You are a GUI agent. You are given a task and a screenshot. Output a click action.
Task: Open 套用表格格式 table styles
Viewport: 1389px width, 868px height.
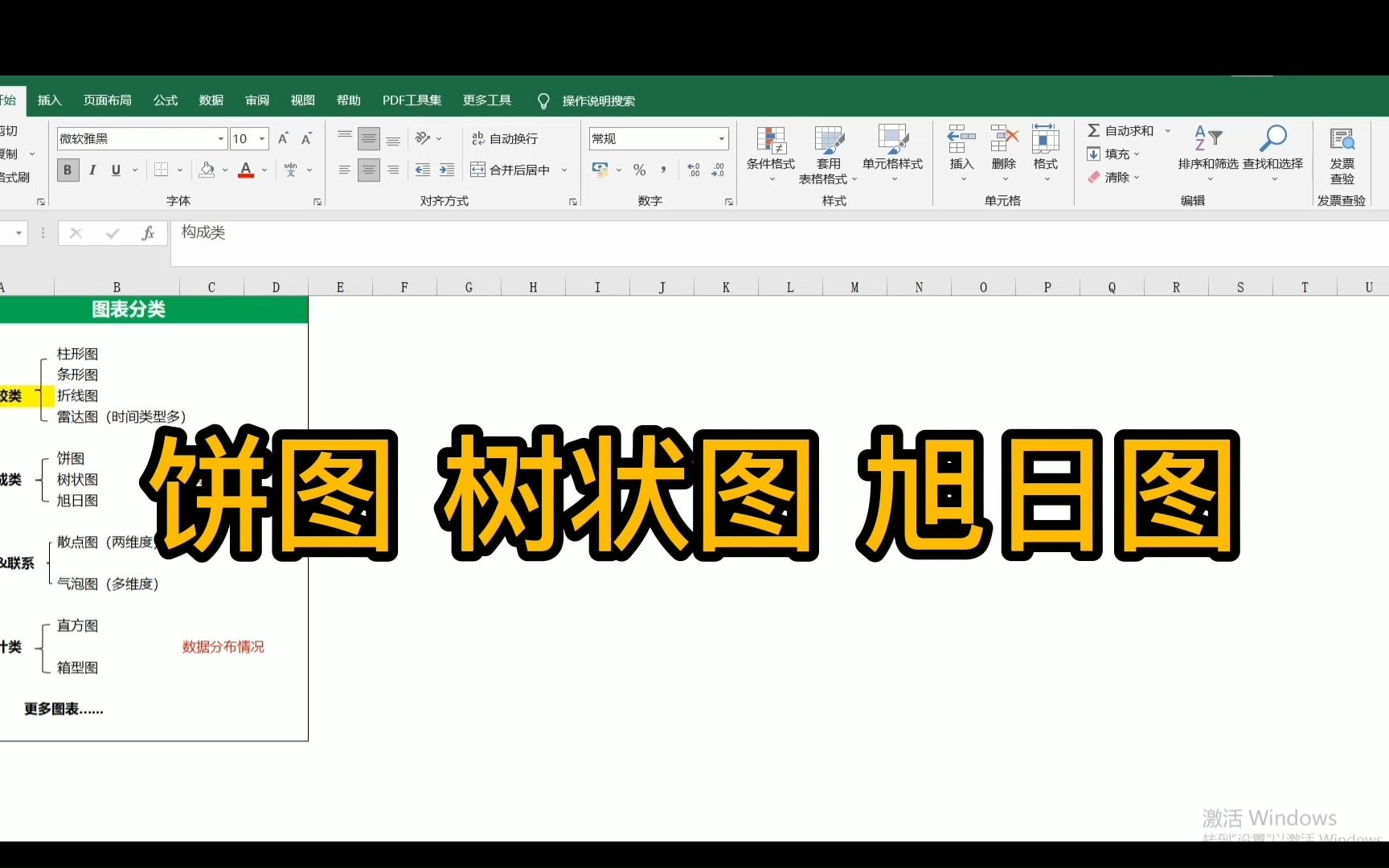[x=828, y=154]
